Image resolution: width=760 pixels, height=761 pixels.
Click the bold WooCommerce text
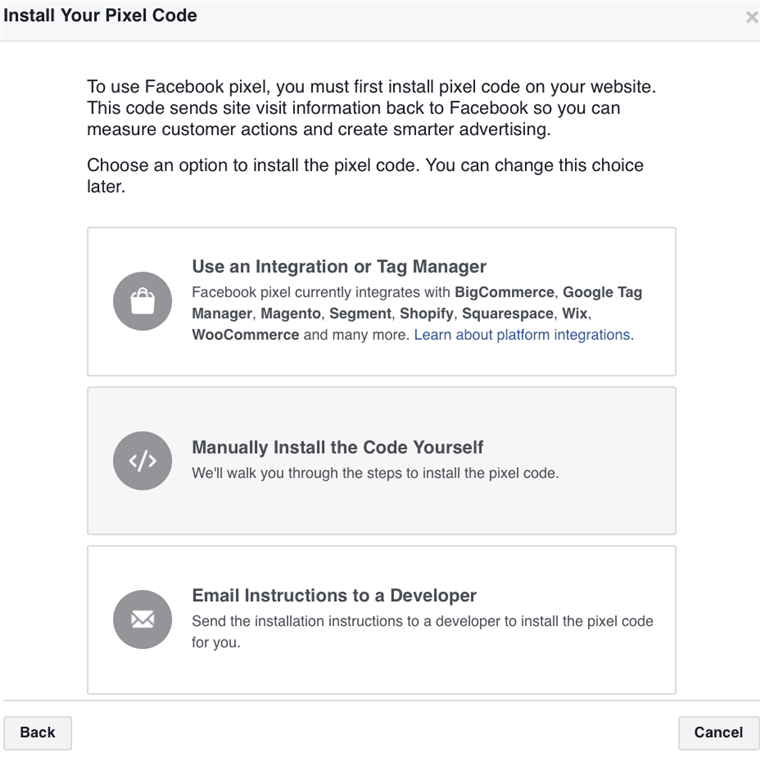pyautogui.click(x=245, y=335)
